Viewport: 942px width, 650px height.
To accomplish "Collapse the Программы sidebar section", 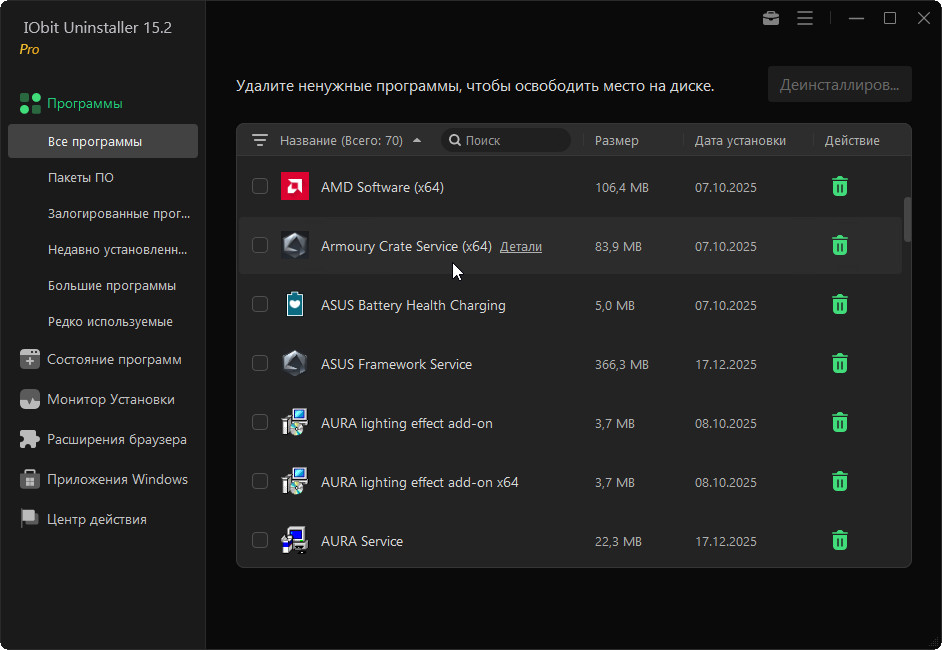I will point(84,103).
